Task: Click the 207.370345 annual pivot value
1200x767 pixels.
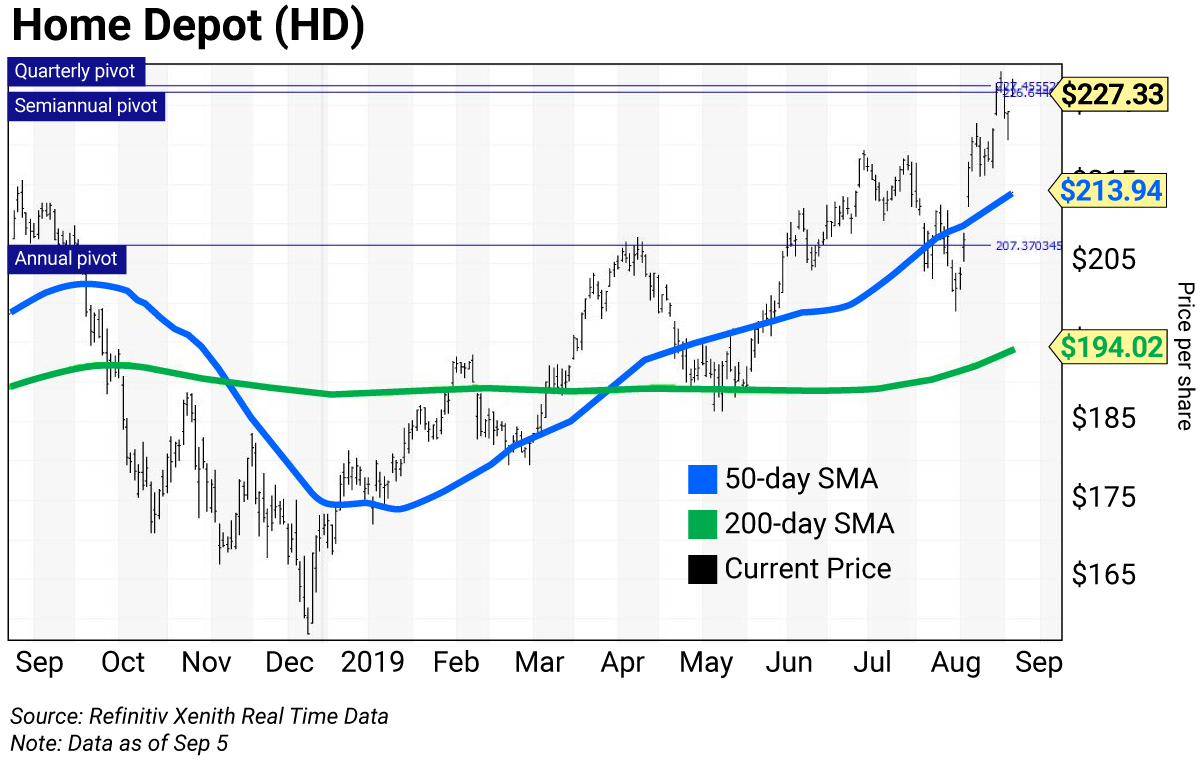Action: 1027,245
